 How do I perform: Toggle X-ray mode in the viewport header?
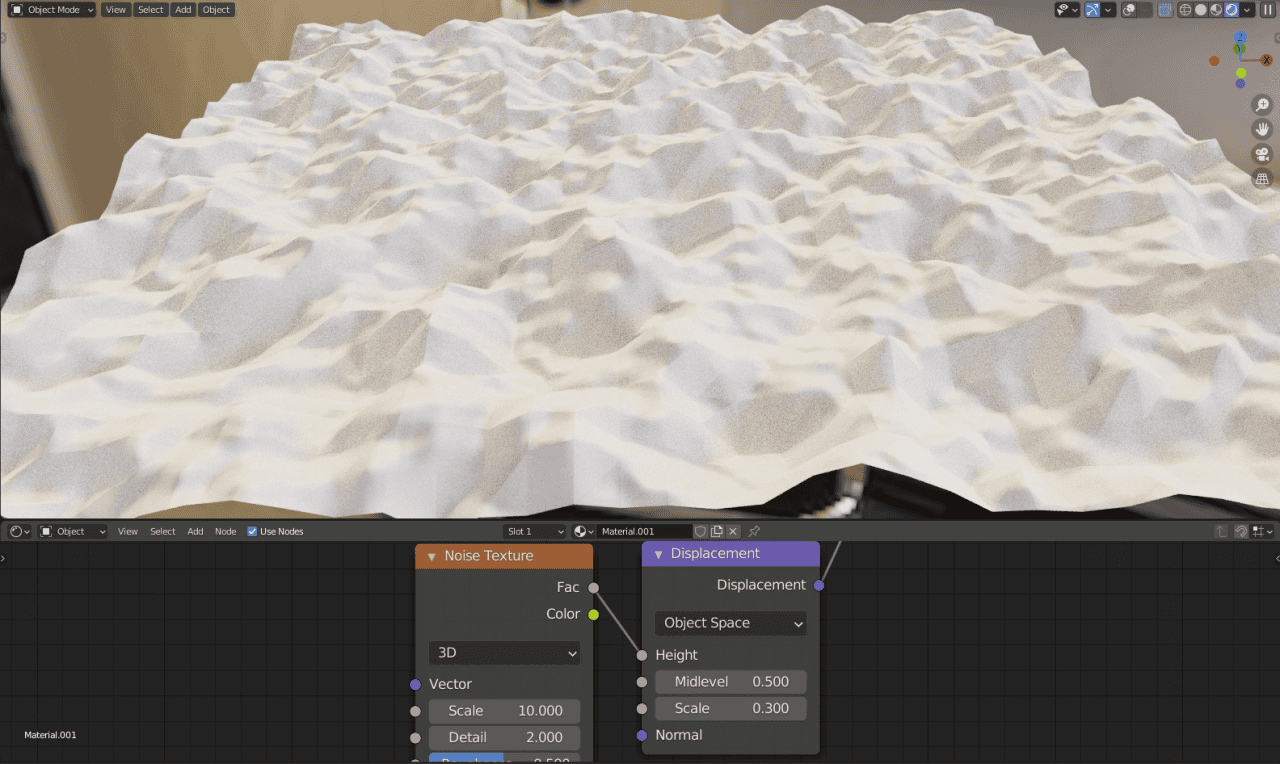[1164, 9]
